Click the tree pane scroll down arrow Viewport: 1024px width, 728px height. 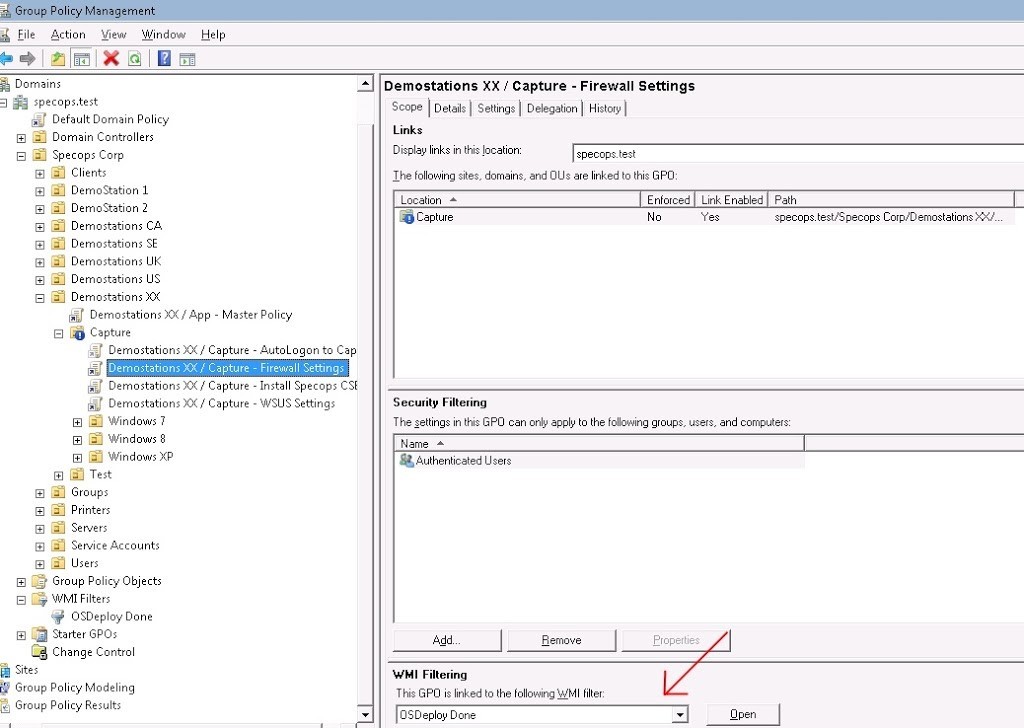(365, 714)
